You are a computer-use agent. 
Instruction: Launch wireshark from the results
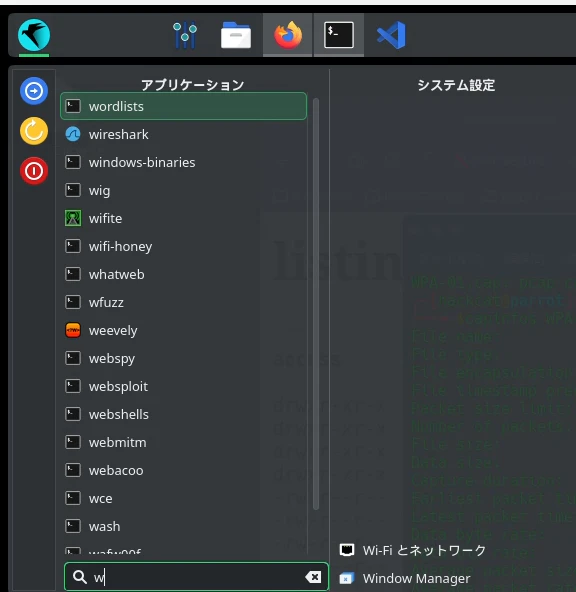click(183, 134)
